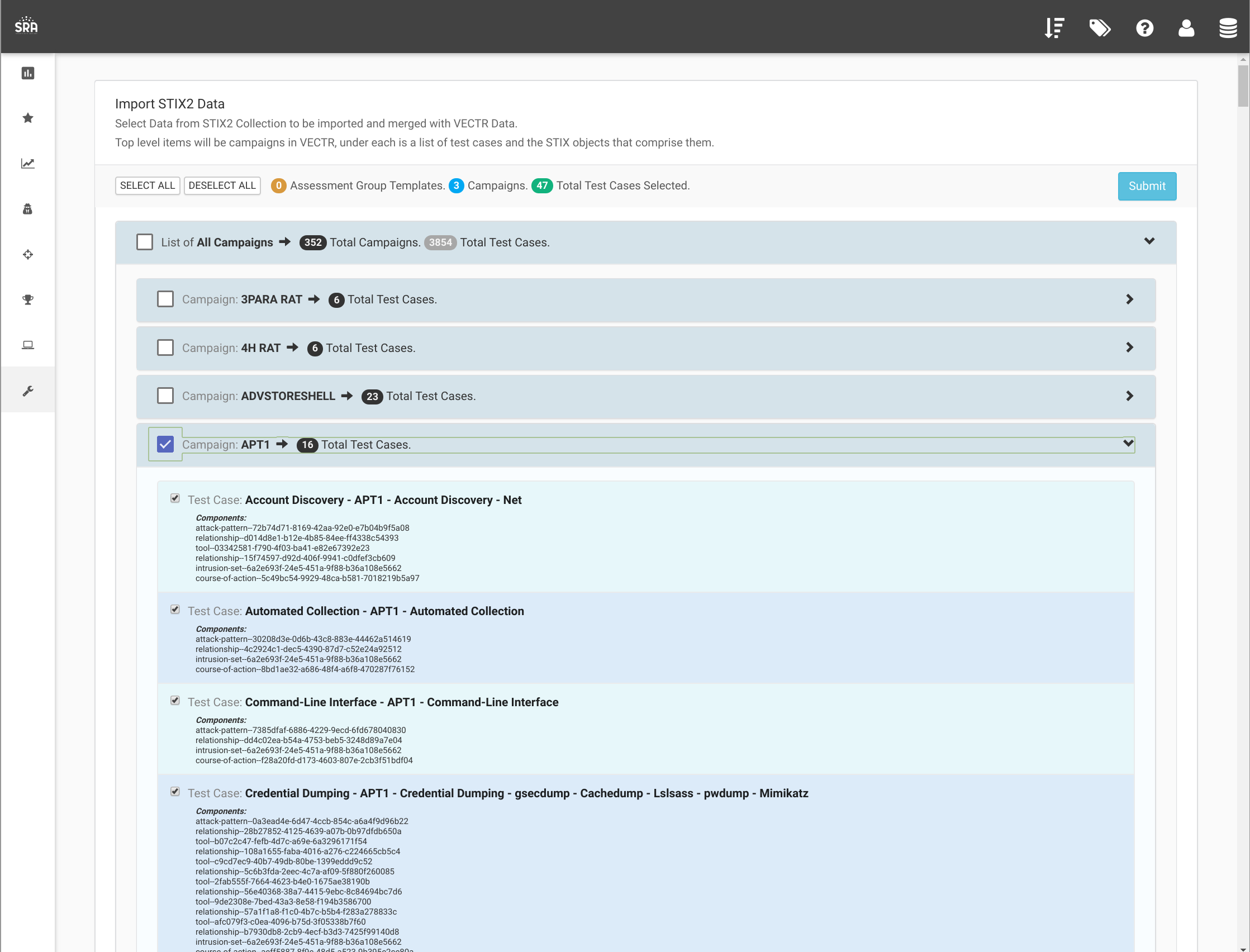1250x952 pixels.
Task: Open the laptop icon in sidebar
Action: (28, 345)
